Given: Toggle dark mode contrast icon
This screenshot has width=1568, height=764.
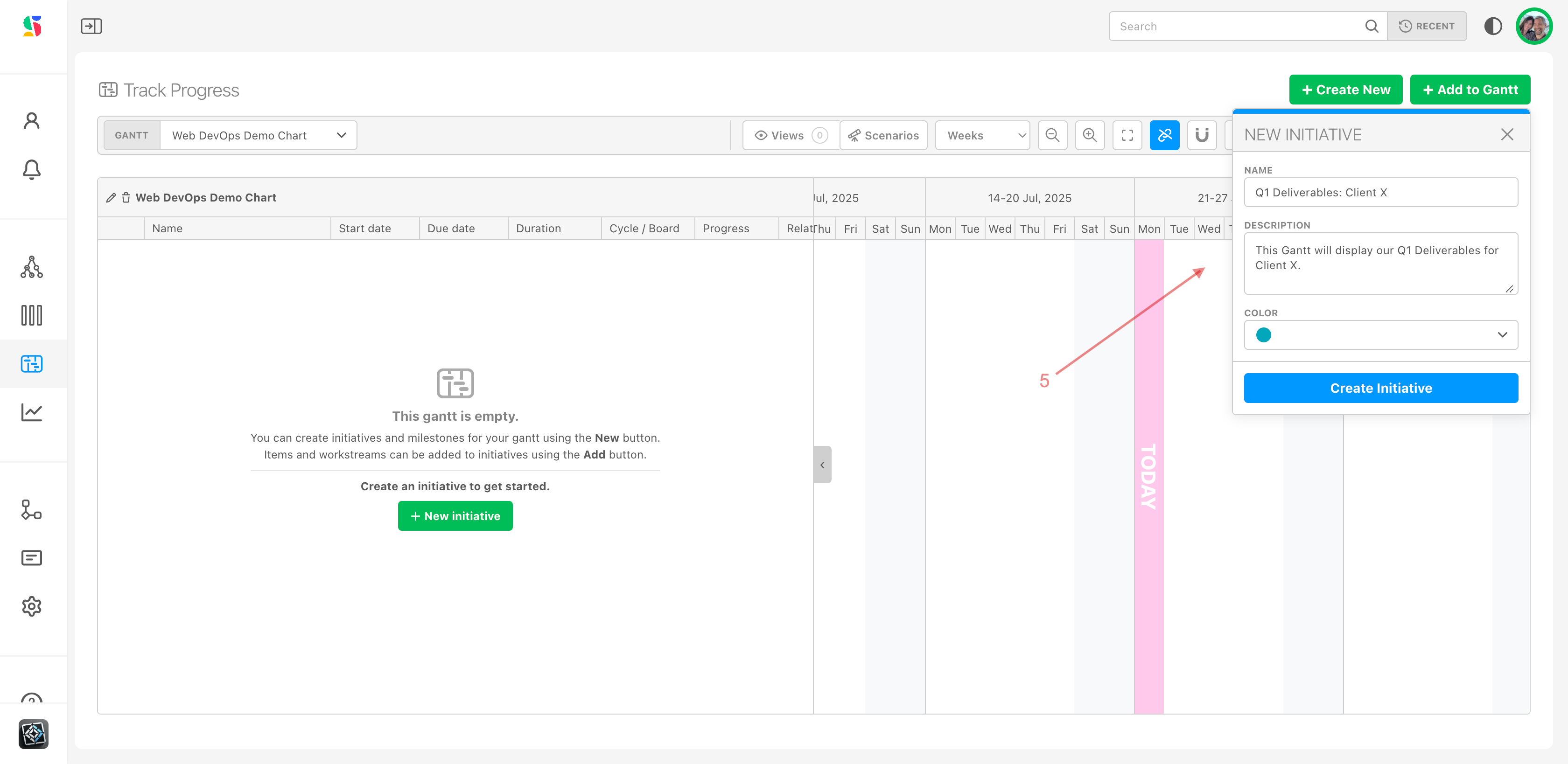Looking at the screenshot, I should tap(1492, 26).
